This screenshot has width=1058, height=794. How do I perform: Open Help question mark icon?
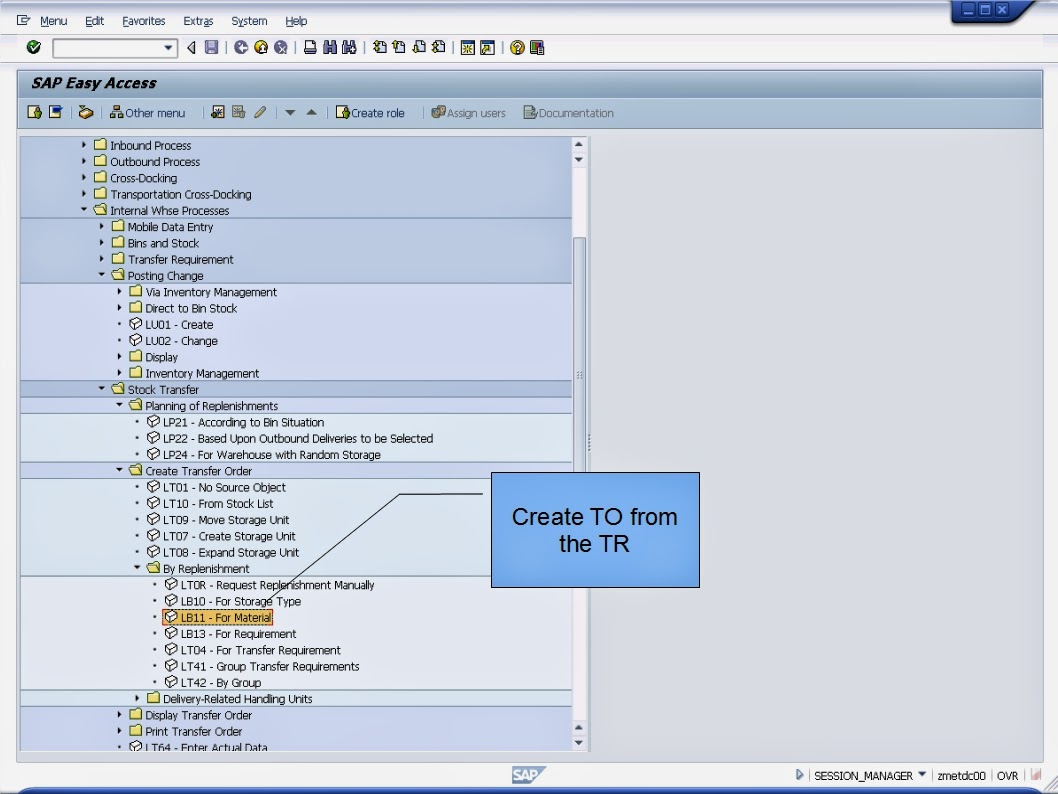tap(517, 47)
